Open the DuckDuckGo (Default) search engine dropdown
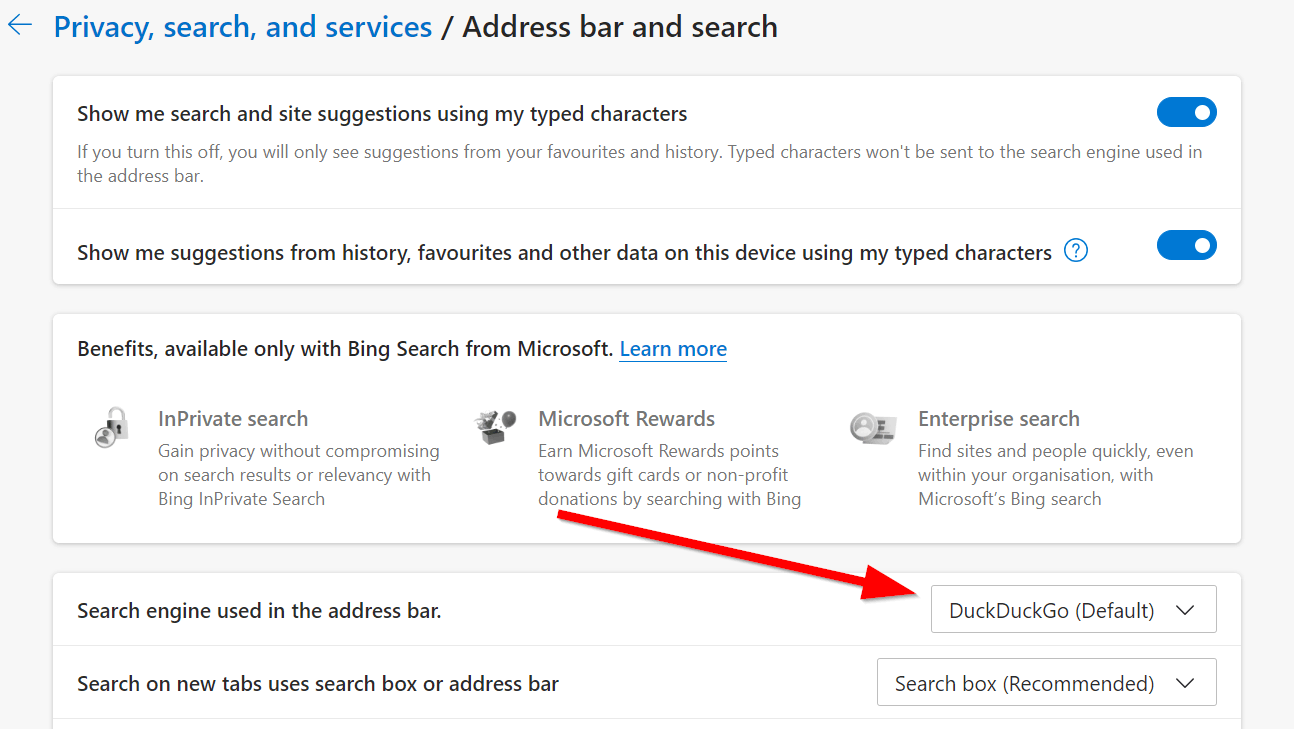The height and width of the screenshot is (729, 1294). [1073, 609]
